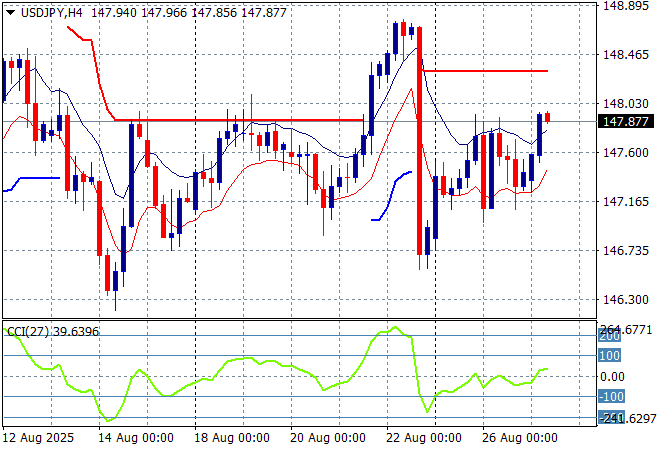Click the 146.735 price scale label
The image size is (660, 450).
pos(625,251)
